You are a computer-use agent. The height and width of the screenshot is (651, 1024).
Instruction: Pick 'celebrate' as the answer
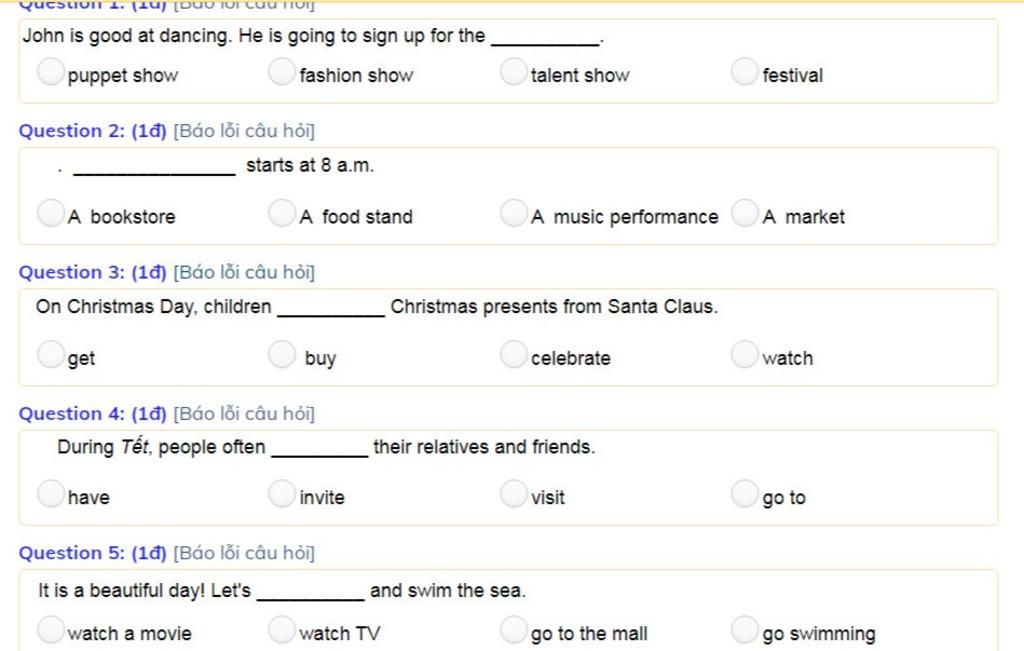(x=513, y=354)
